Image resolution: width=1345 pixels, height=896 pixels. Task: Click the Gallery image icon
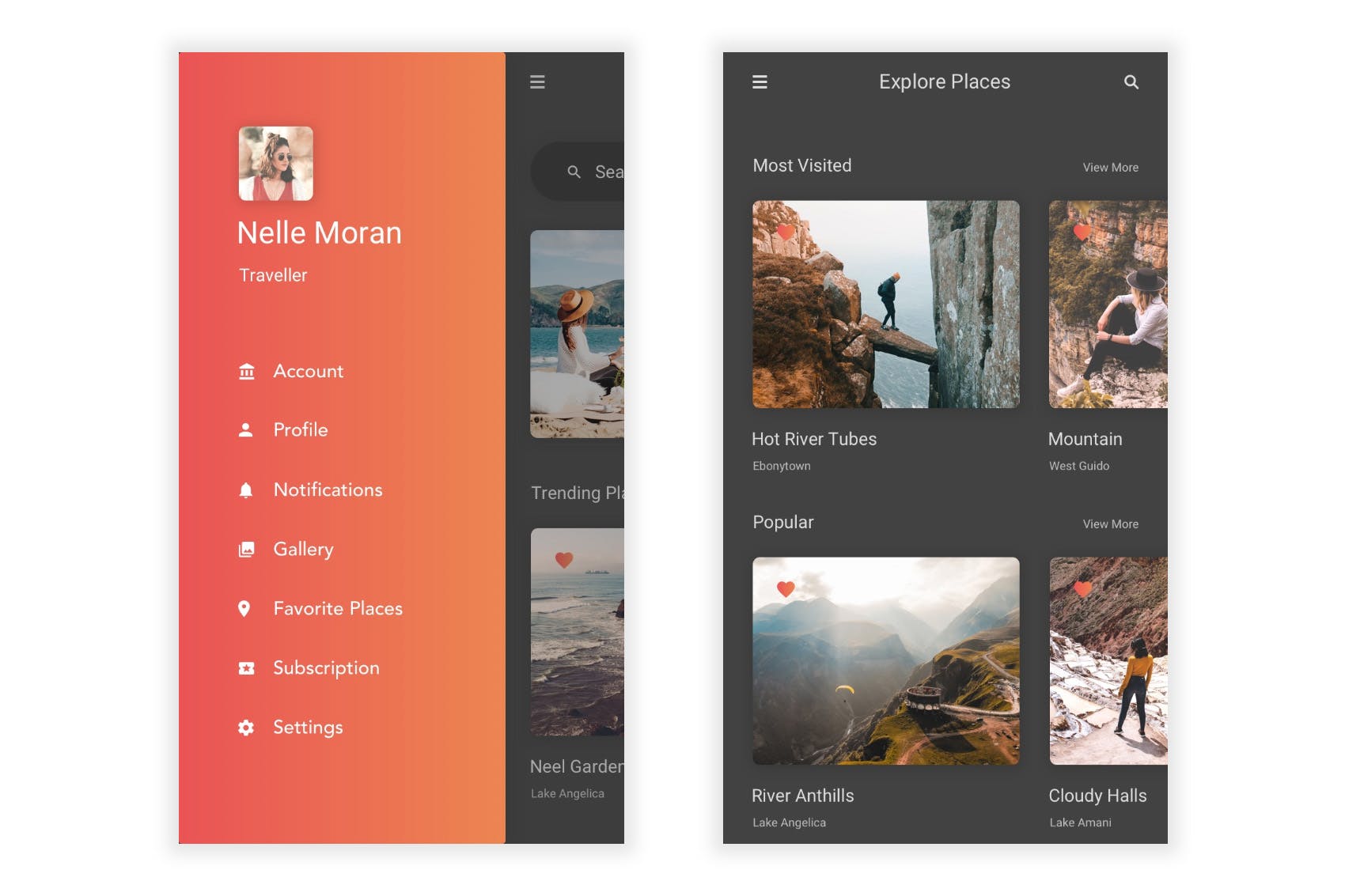coord(247,550)
